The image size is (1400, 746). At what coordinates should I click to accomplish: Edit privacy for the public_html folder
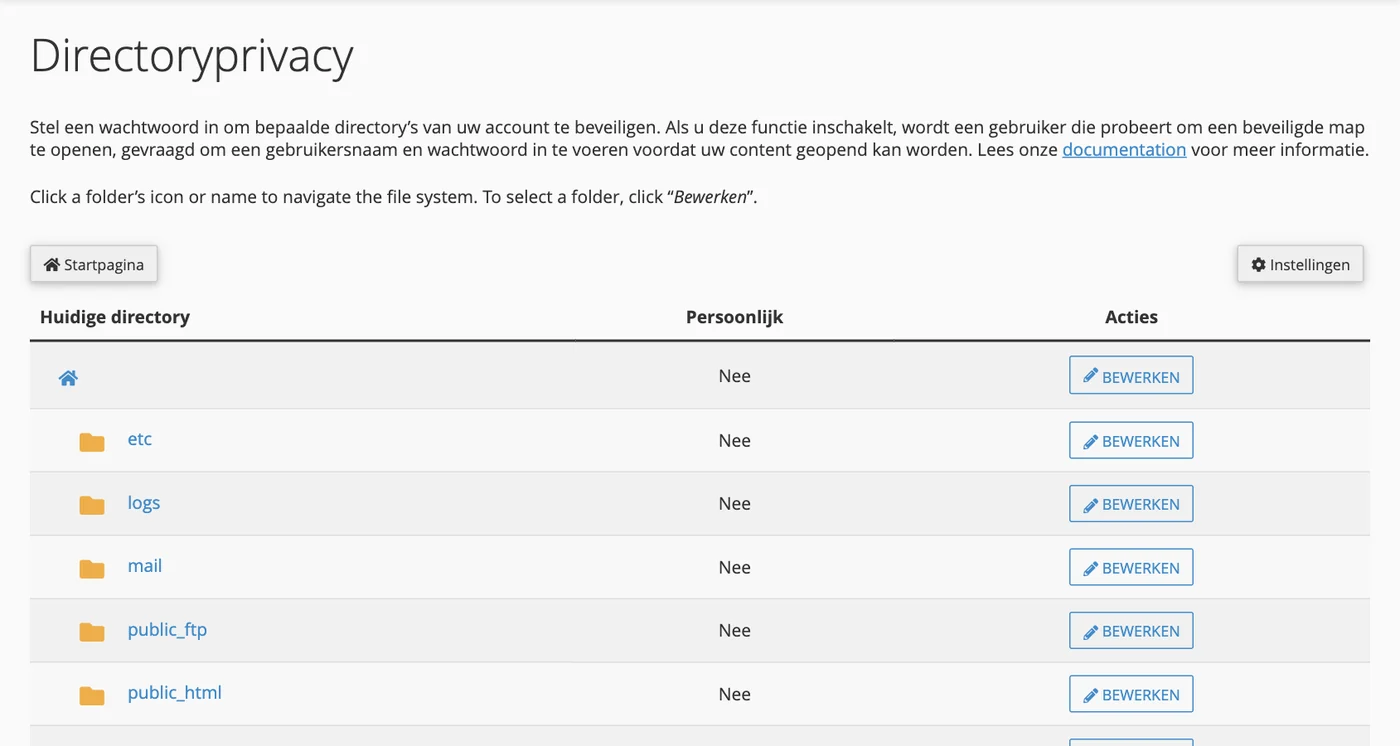[1131, 694]
